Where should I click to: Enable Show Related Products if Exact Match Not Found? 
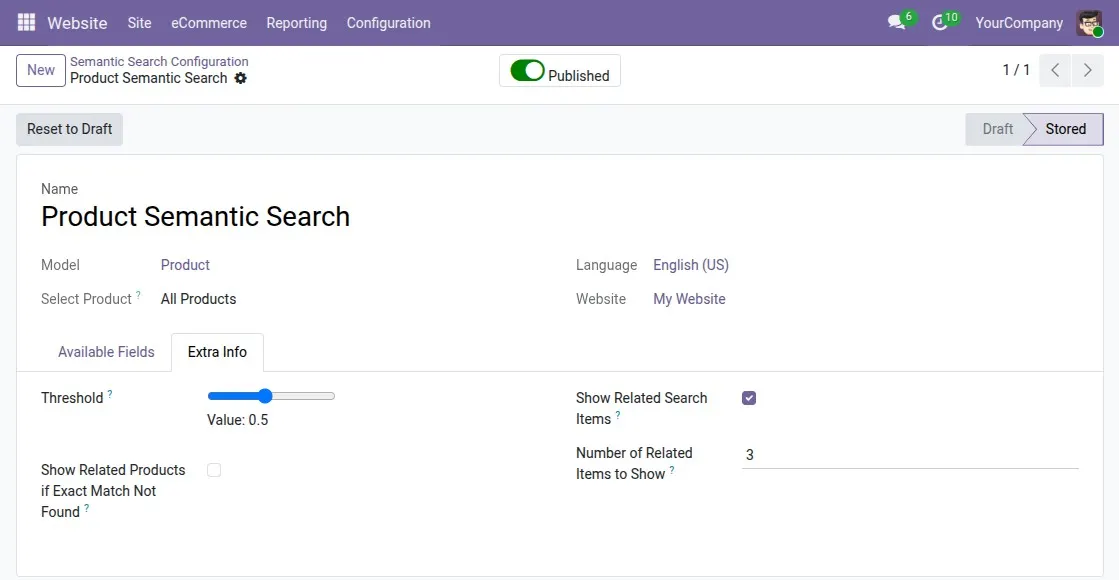(x=214, y=470)
